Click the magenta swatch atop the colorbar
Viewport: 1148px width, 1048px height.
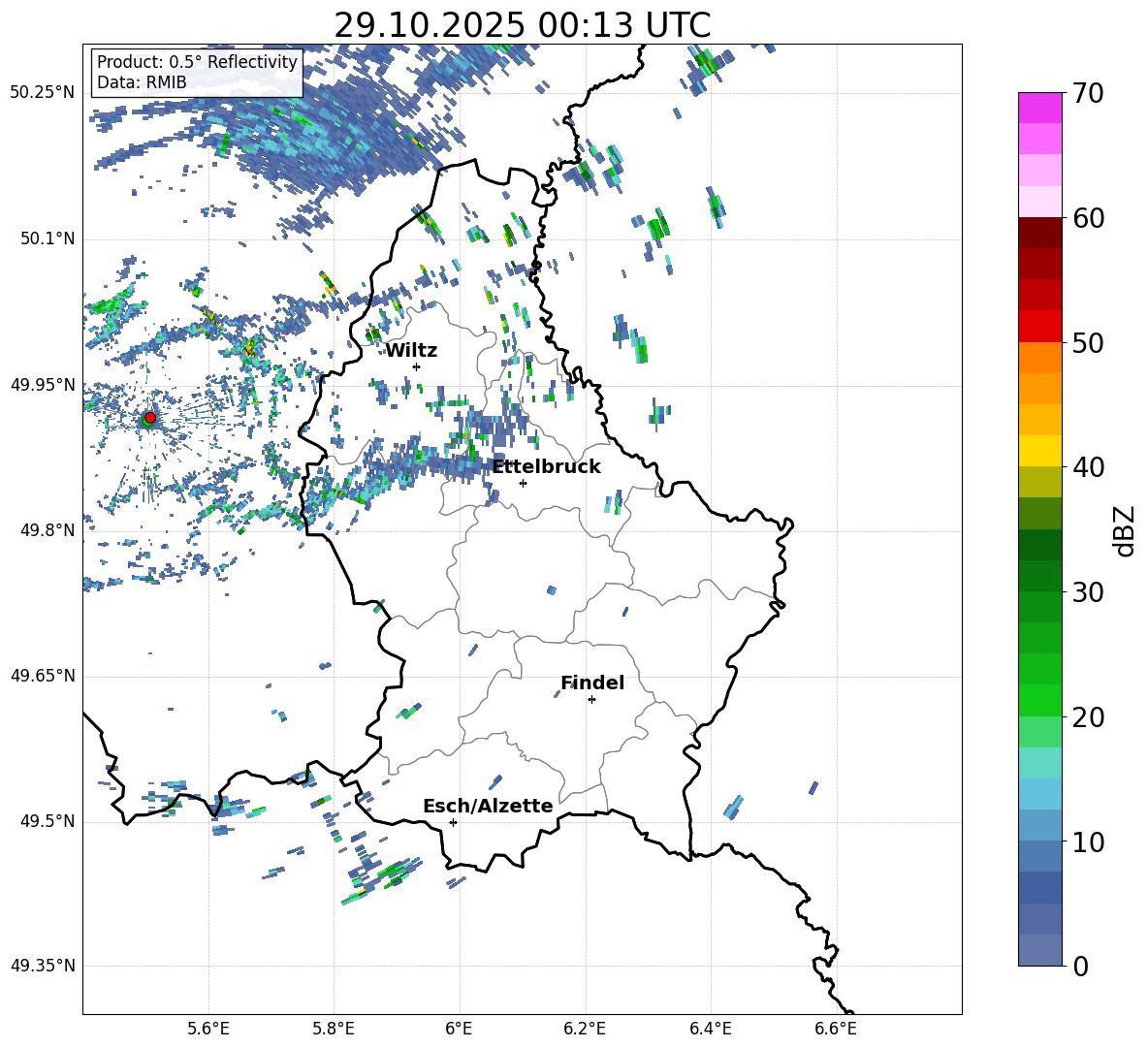tap(1040, 108)
